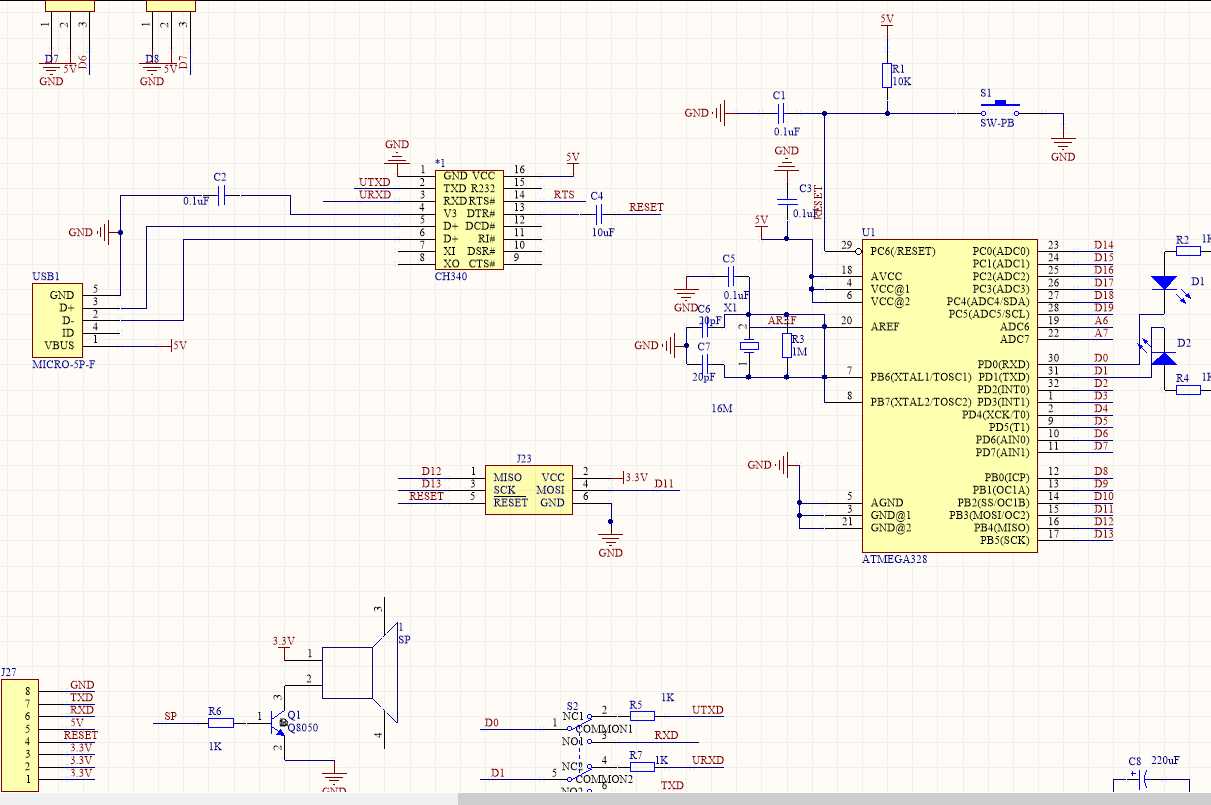This screenshot has width=1211, height=805.
Task: Select the J23 ISP header symbol
Action: click(527, 488)
